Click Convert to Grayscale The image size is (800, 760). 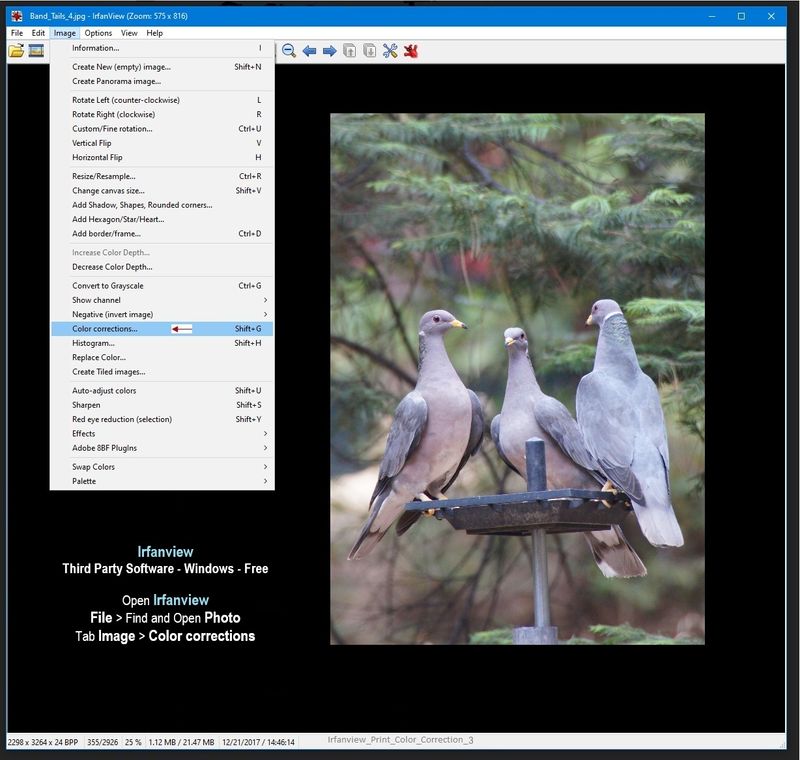pyautogui.click(x=108, y=286)
